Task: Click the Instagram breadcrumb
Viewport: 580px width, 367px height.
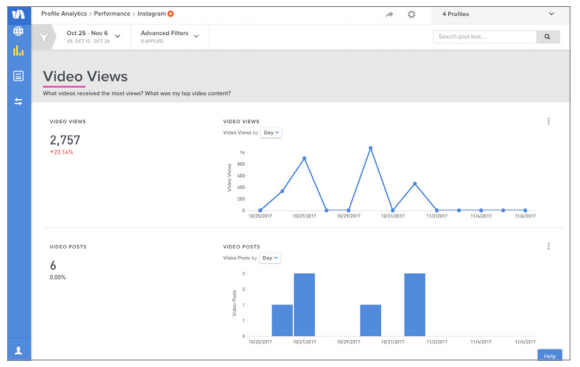Action: click(152, 14)
